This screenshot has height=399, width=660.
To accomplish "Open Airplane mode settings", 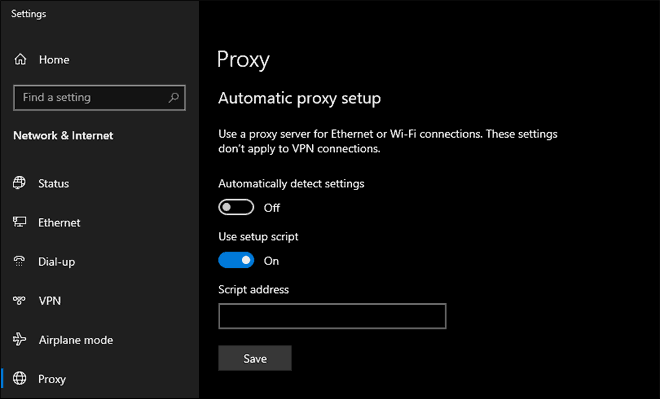I will (x=76, y=340).
